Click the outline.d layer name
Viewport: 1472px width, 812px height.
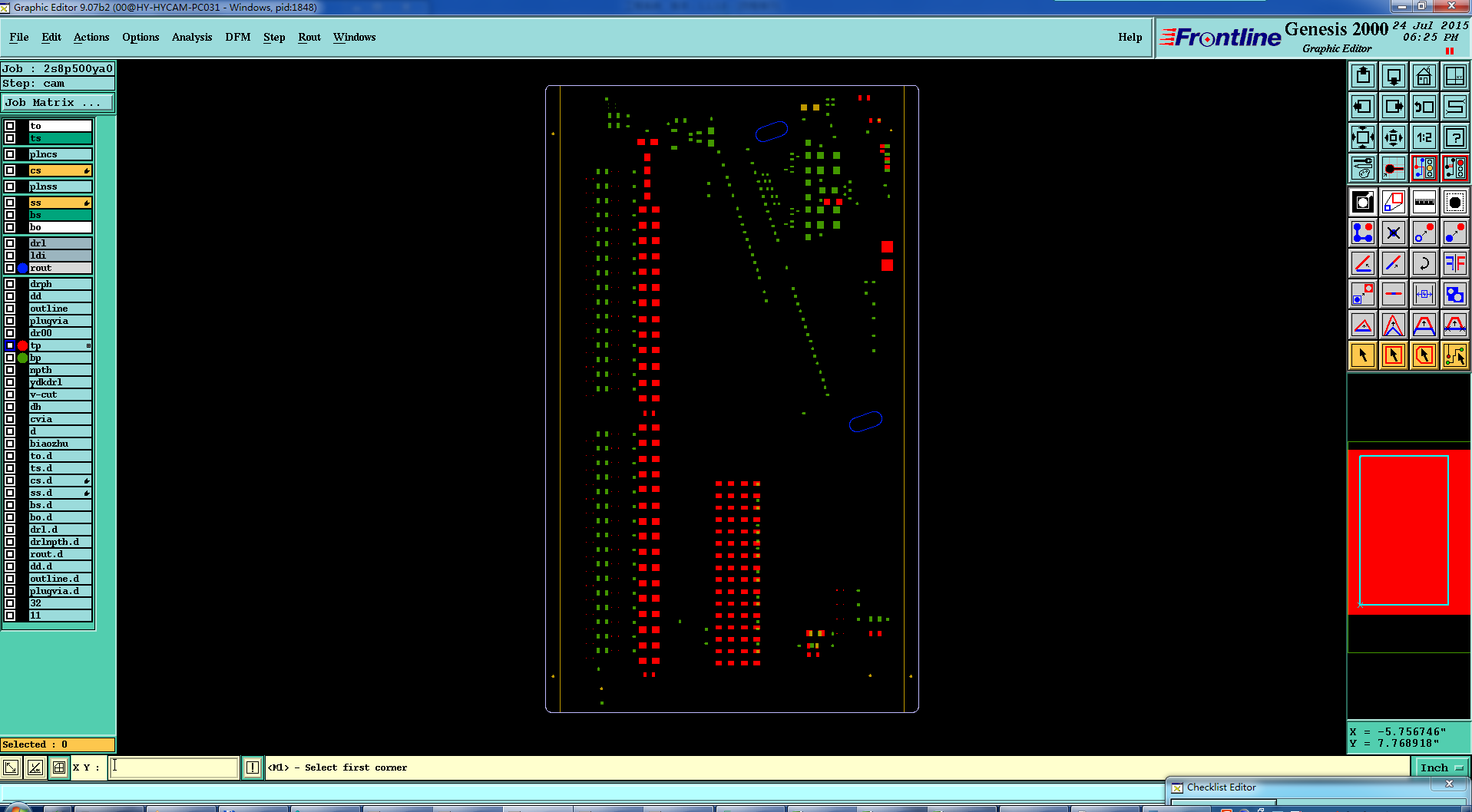[60, 579]
